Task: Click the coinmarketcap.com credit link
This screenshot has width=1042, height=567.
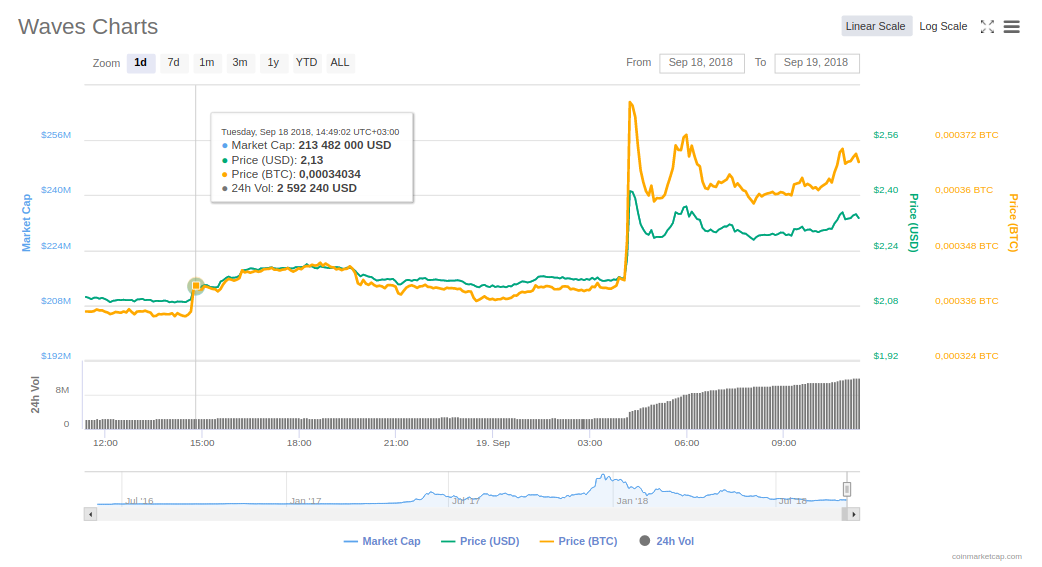Action: [x=986, y=556]
